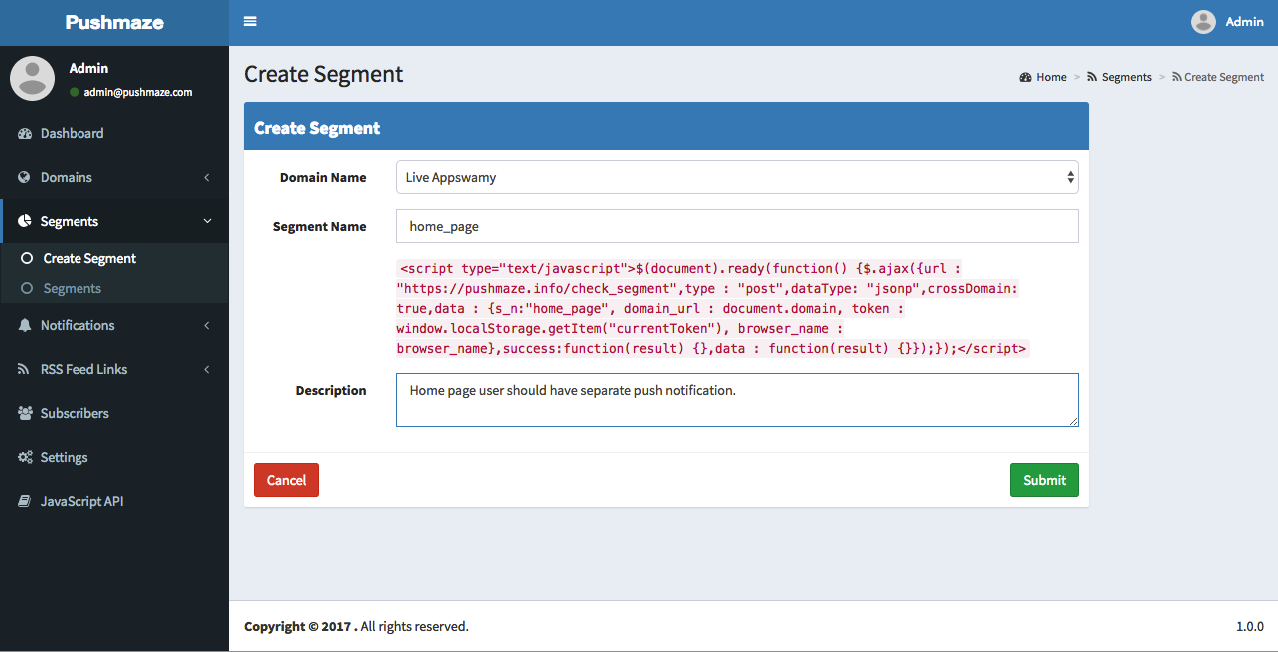Click the Notifications bell icon

[x=25, y=326]
